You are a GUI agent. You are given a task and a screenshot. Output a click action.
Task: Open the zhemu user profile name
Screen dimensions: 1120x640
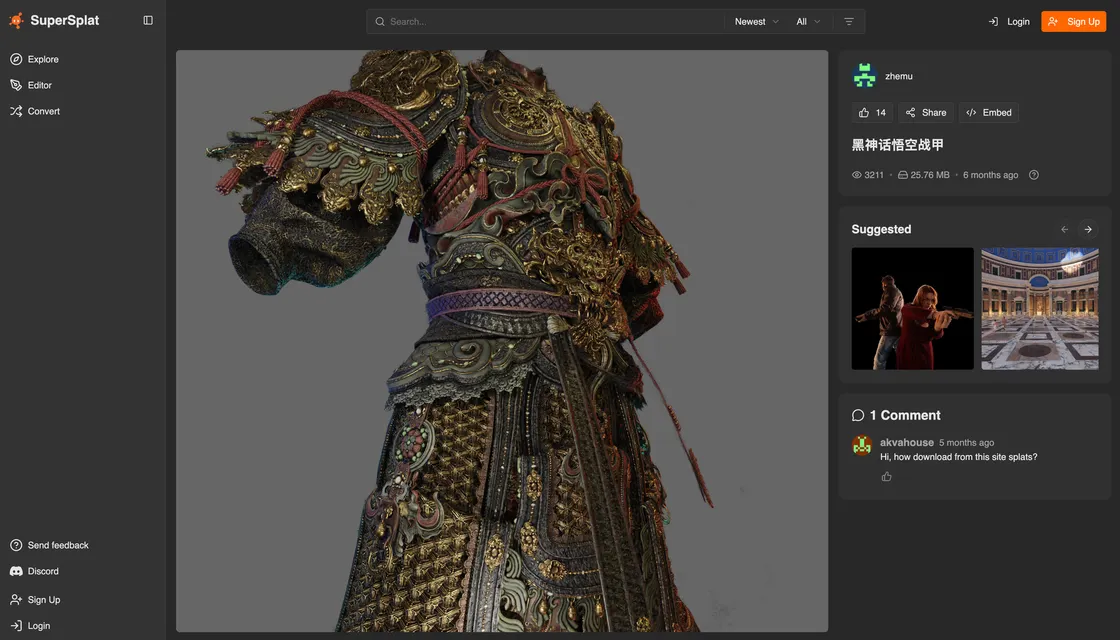pos(899,76)
